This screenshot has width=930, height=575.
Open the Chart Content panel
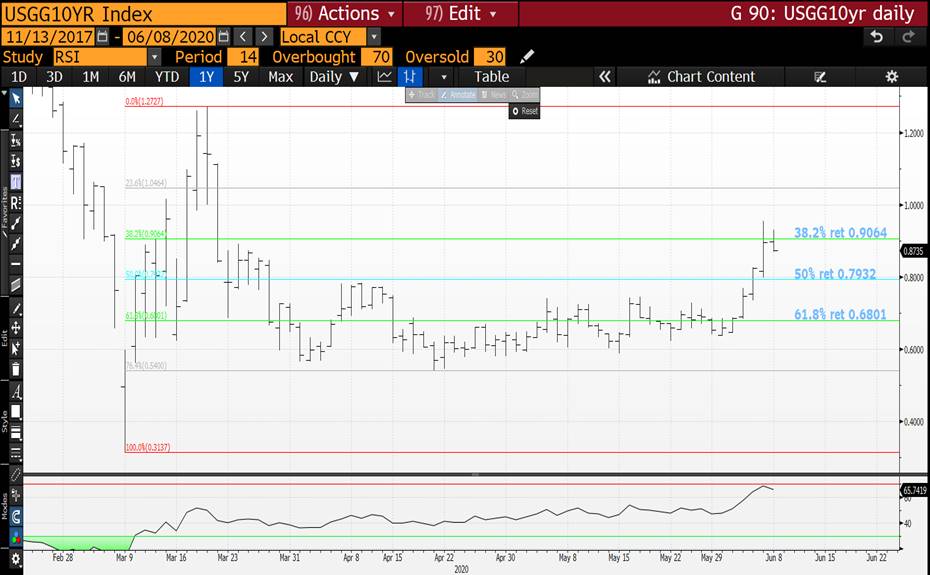click(702, 77)
